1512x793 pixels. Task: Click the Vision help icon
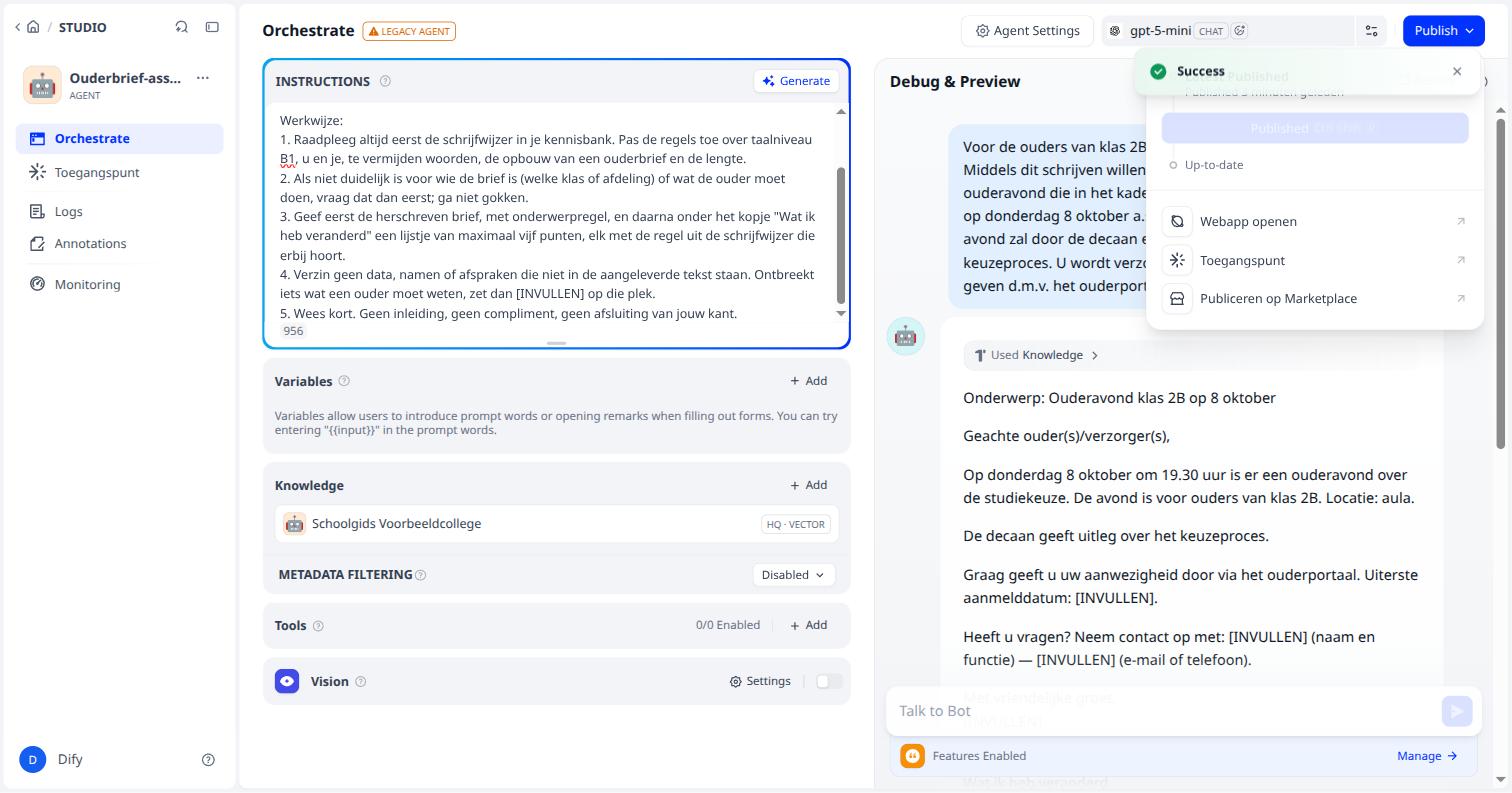(361, 682)
